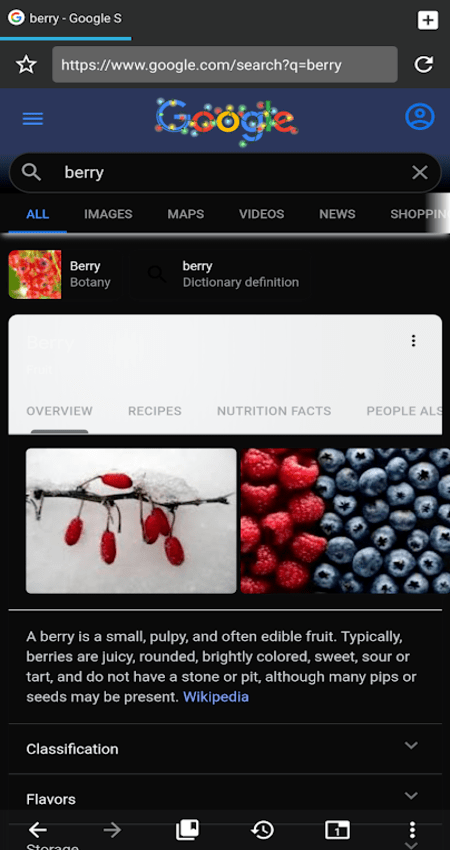Open Berry card three-dot options
This screenshot has height=850, width=450.
click(x=413, y=340)
